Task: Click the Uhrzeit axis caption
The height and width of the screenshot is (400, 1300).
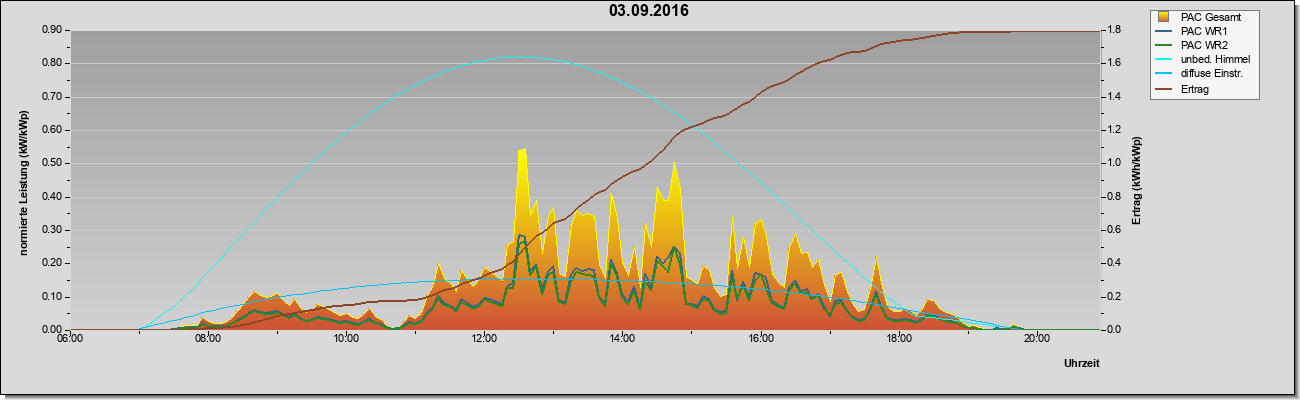Action: click(1082, 364)
